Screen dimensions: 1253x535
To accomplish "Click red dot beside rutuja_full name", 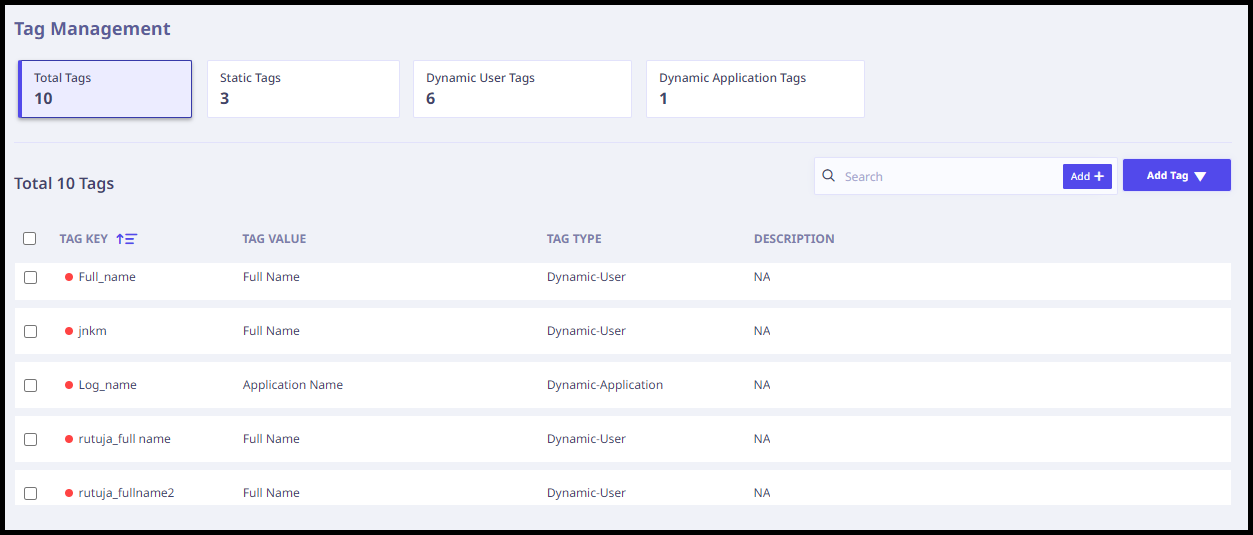I will coord(69,439).
